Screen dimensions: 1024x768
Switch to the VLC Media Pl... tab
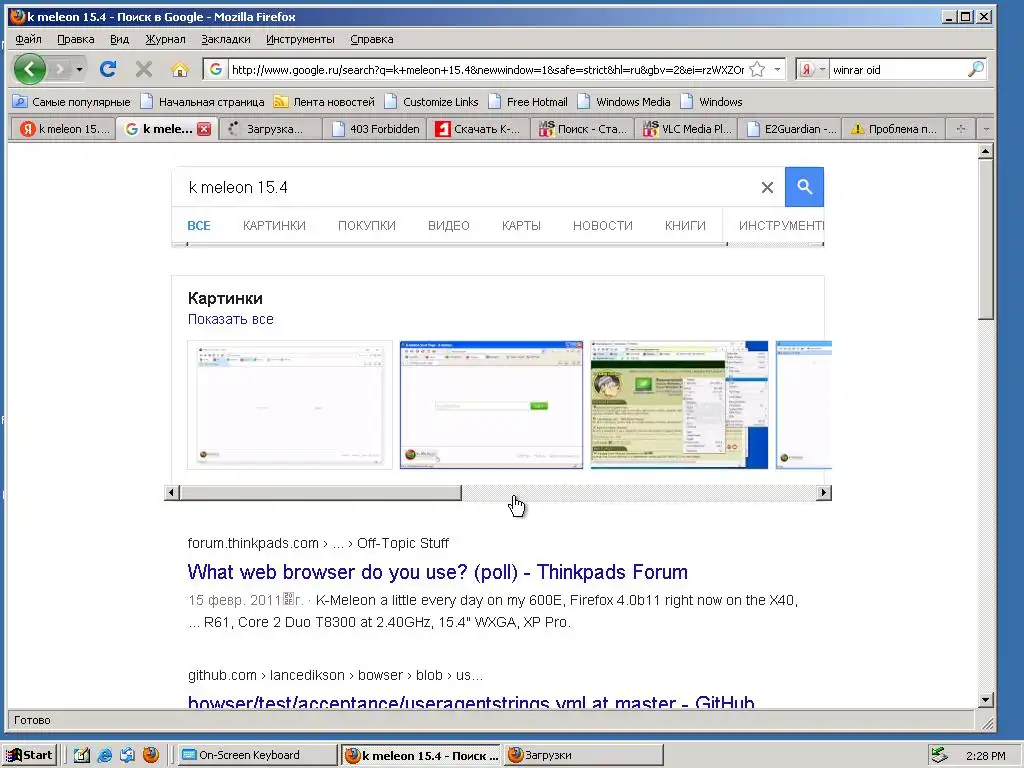click(686, 129)
